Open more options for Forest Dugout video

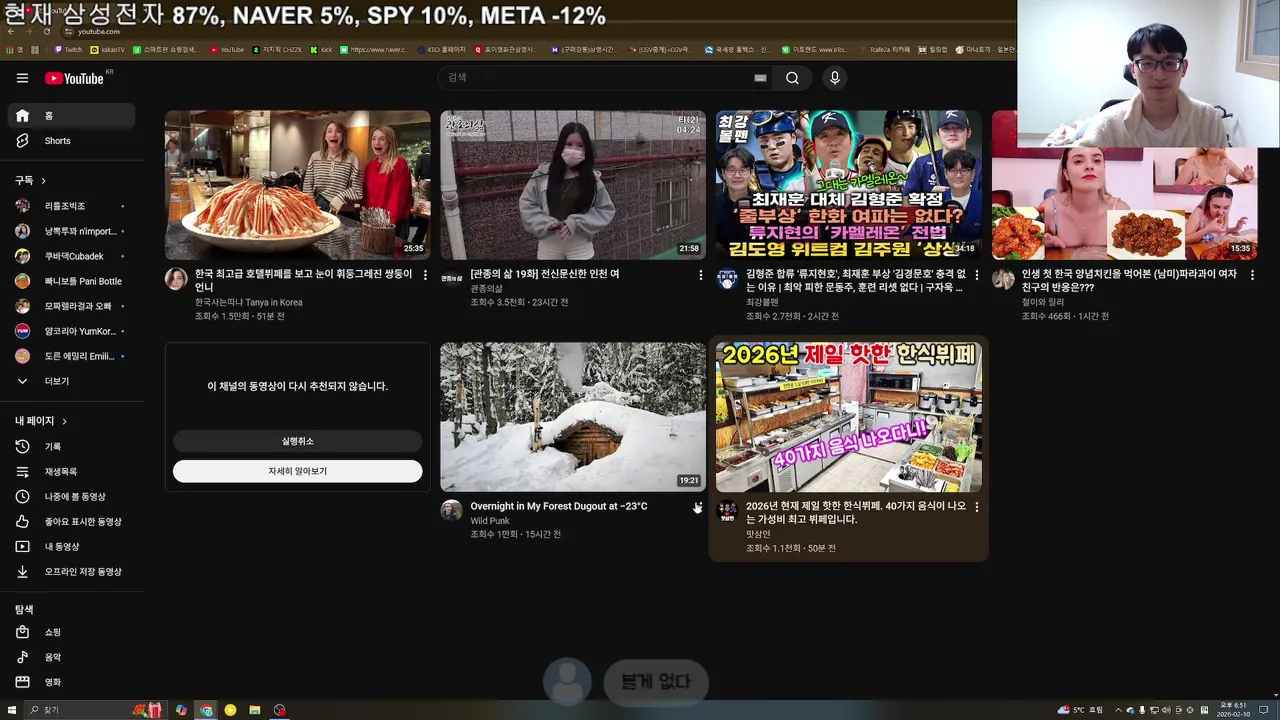click(x=697, y=507)
